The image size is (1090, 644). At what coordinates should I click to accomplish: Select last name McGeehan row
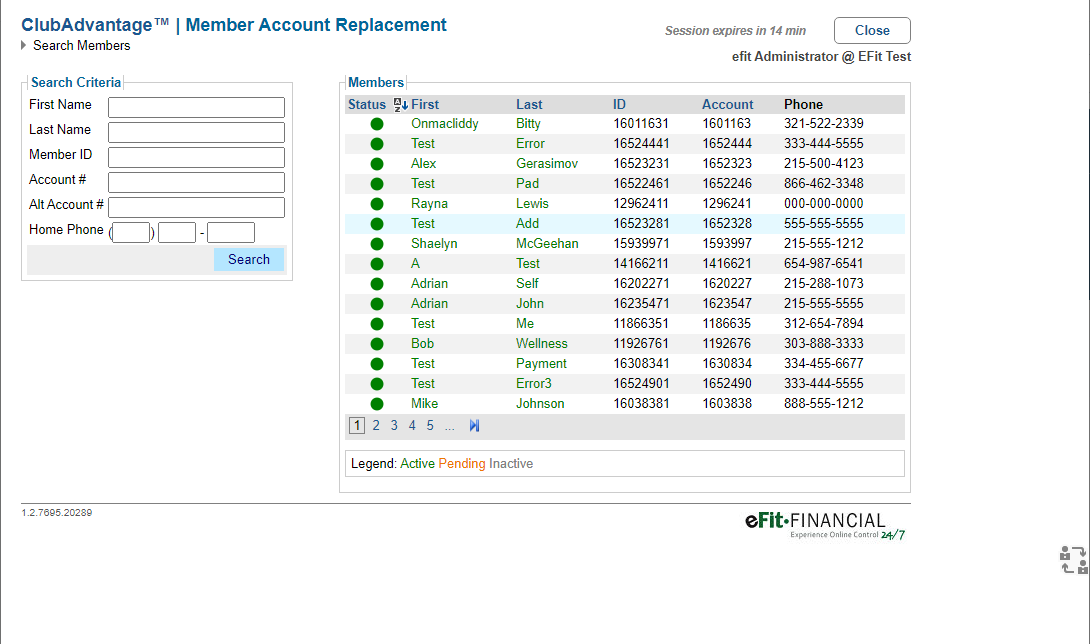(547, 243)
